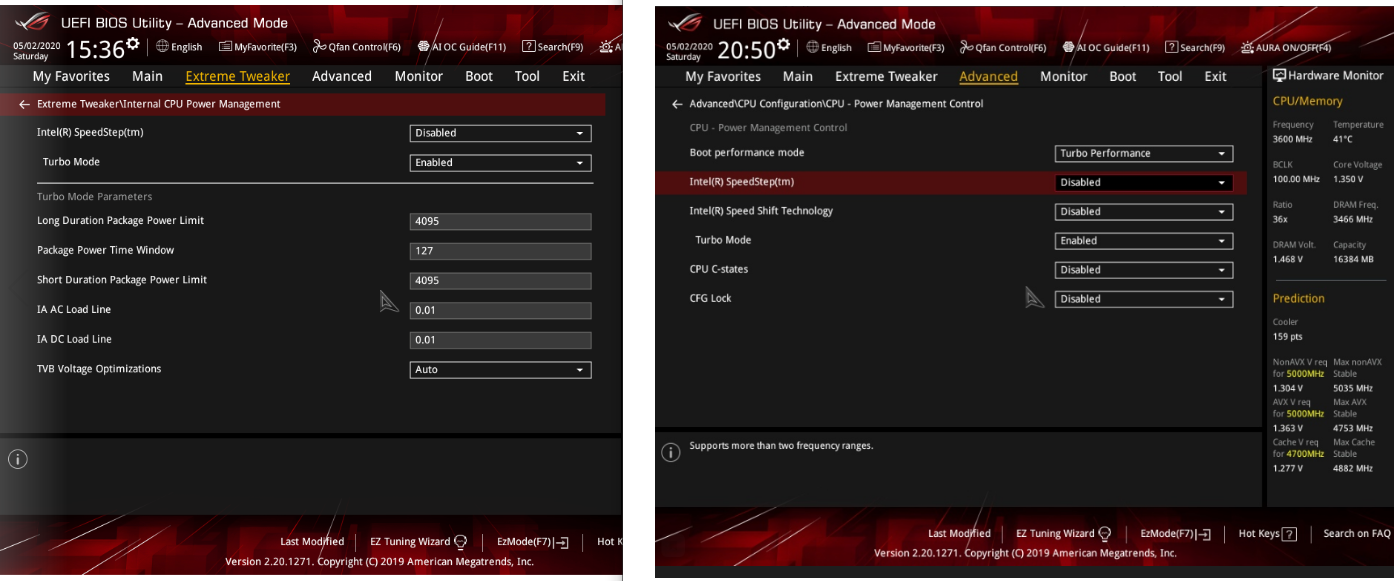
Task: Open Intel SpeedStep dropdown in Advanced page
Action: pyautogui.click(x=1144, y=183)
